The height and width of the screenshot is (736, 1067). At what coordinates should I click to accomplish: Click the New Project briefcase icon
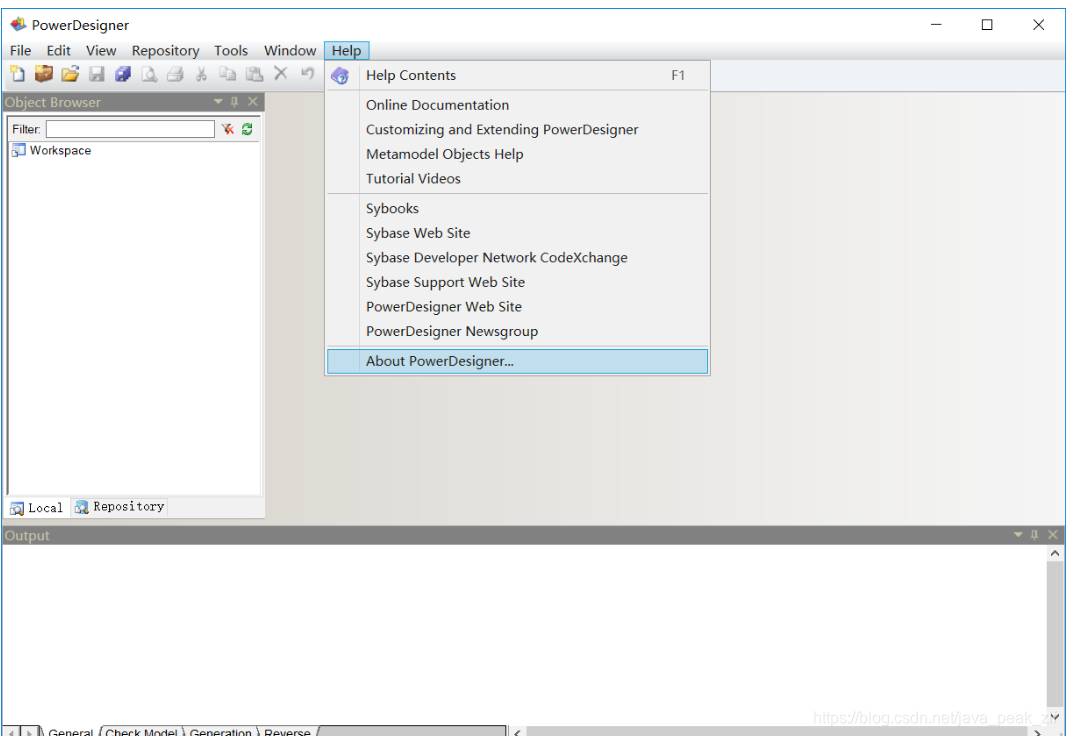coord(44,73)
